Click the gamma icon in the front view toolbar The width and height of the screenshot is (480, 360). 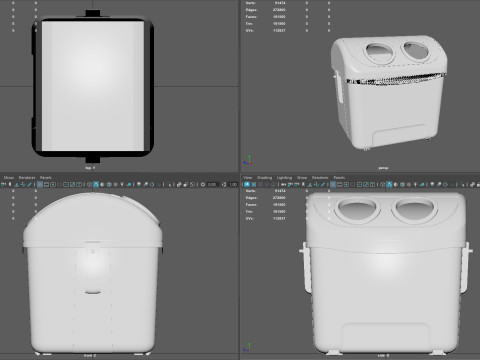coord(224,184)
